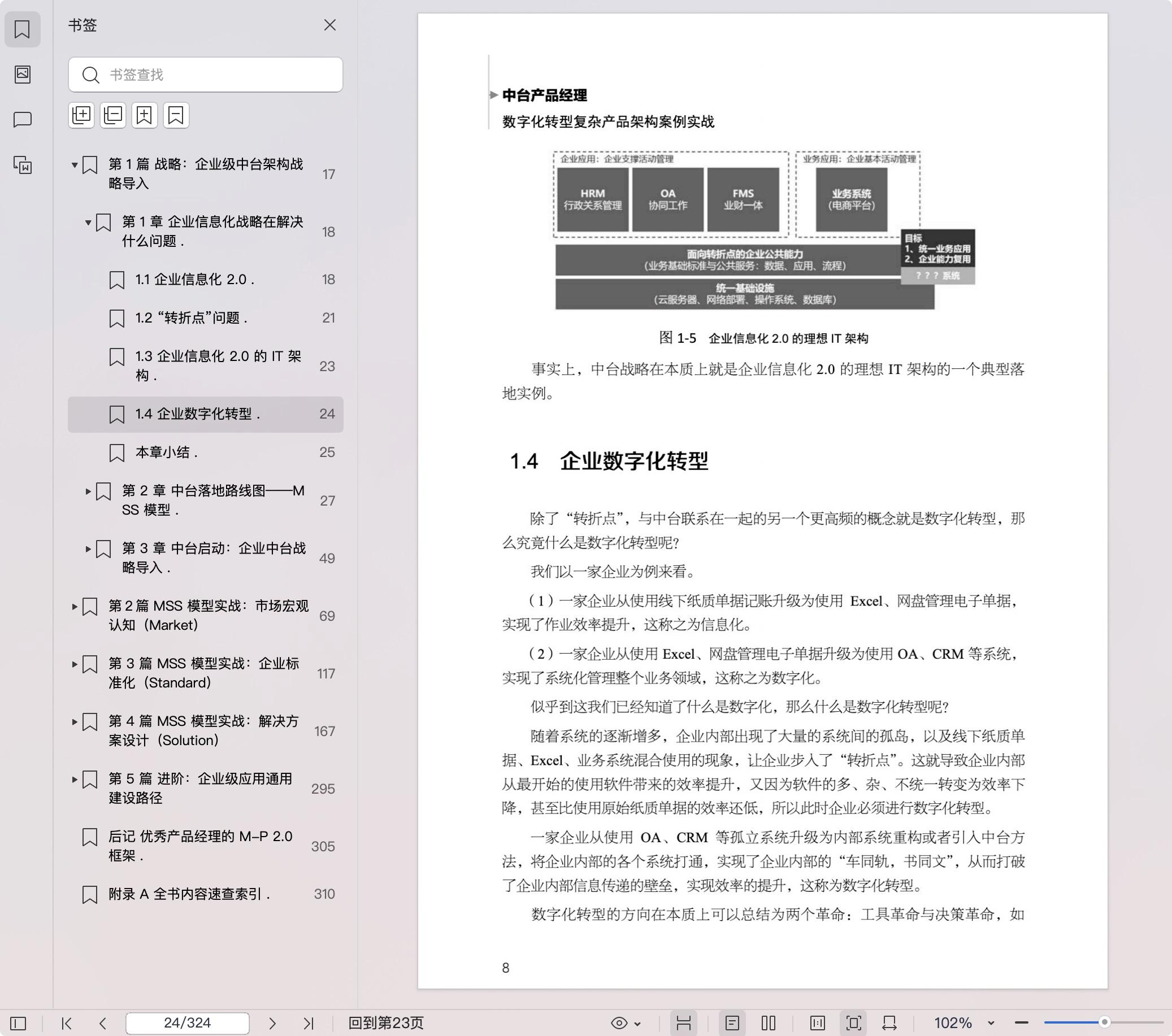Go to bookmark 1.3 企业信息化 2.0 的 IT 架构
Screen dimensions: 1172x1036
(205, 366)
